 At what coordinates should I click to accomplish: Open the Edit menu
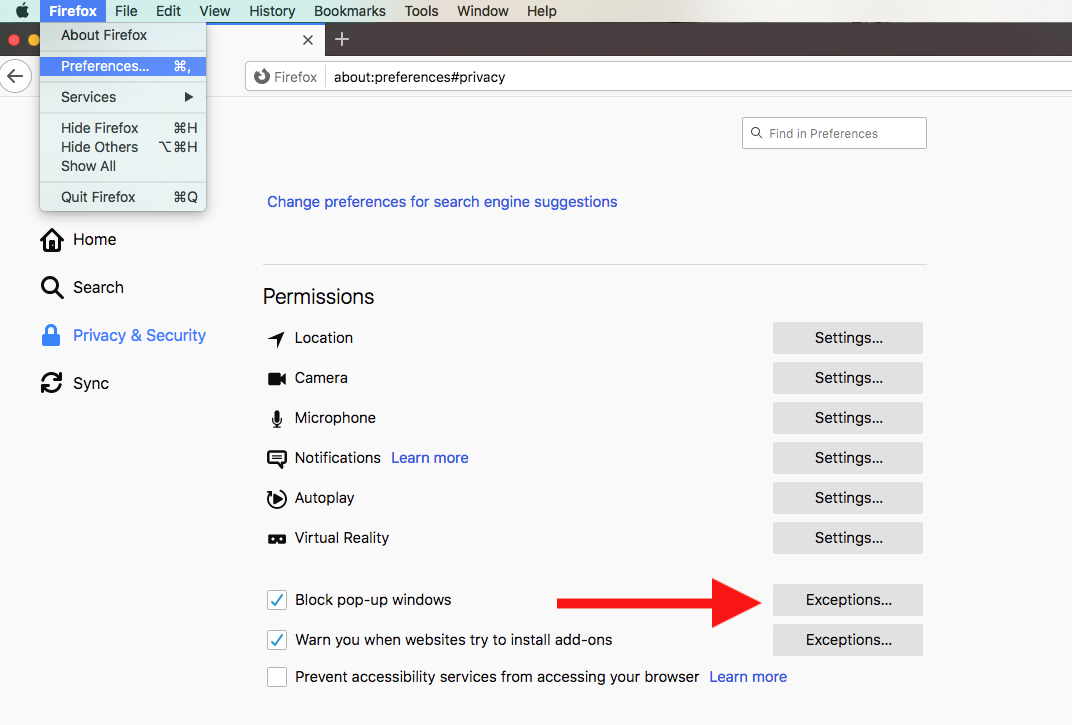pyautogui.click(x=168, y=11)
